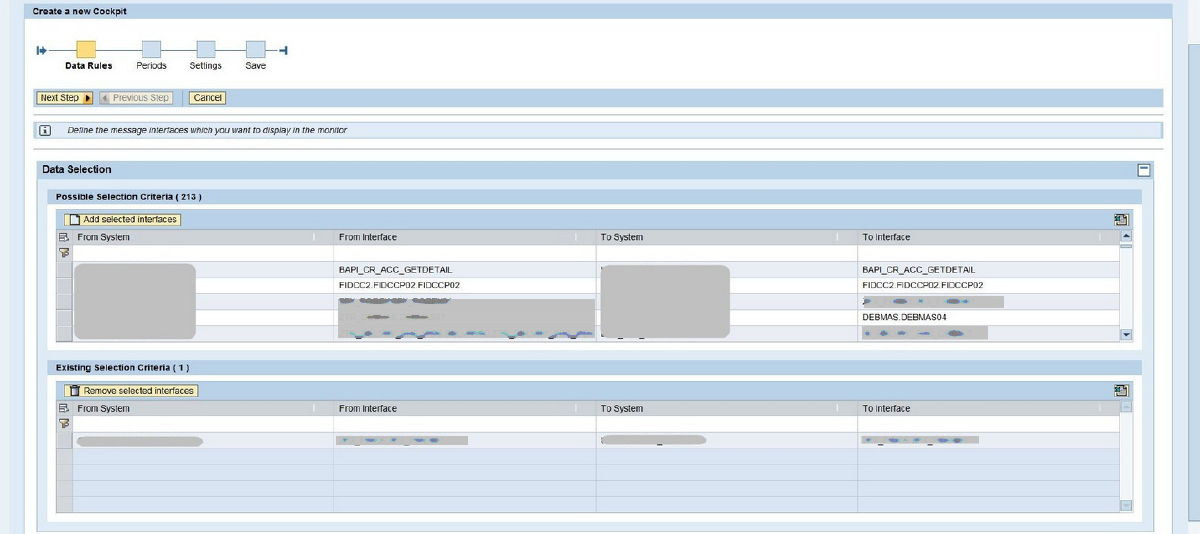The height and width of the screenshot is (534, 1200).
Task: Export the Existing Selection Criteria table
Action: (1121, 391)
